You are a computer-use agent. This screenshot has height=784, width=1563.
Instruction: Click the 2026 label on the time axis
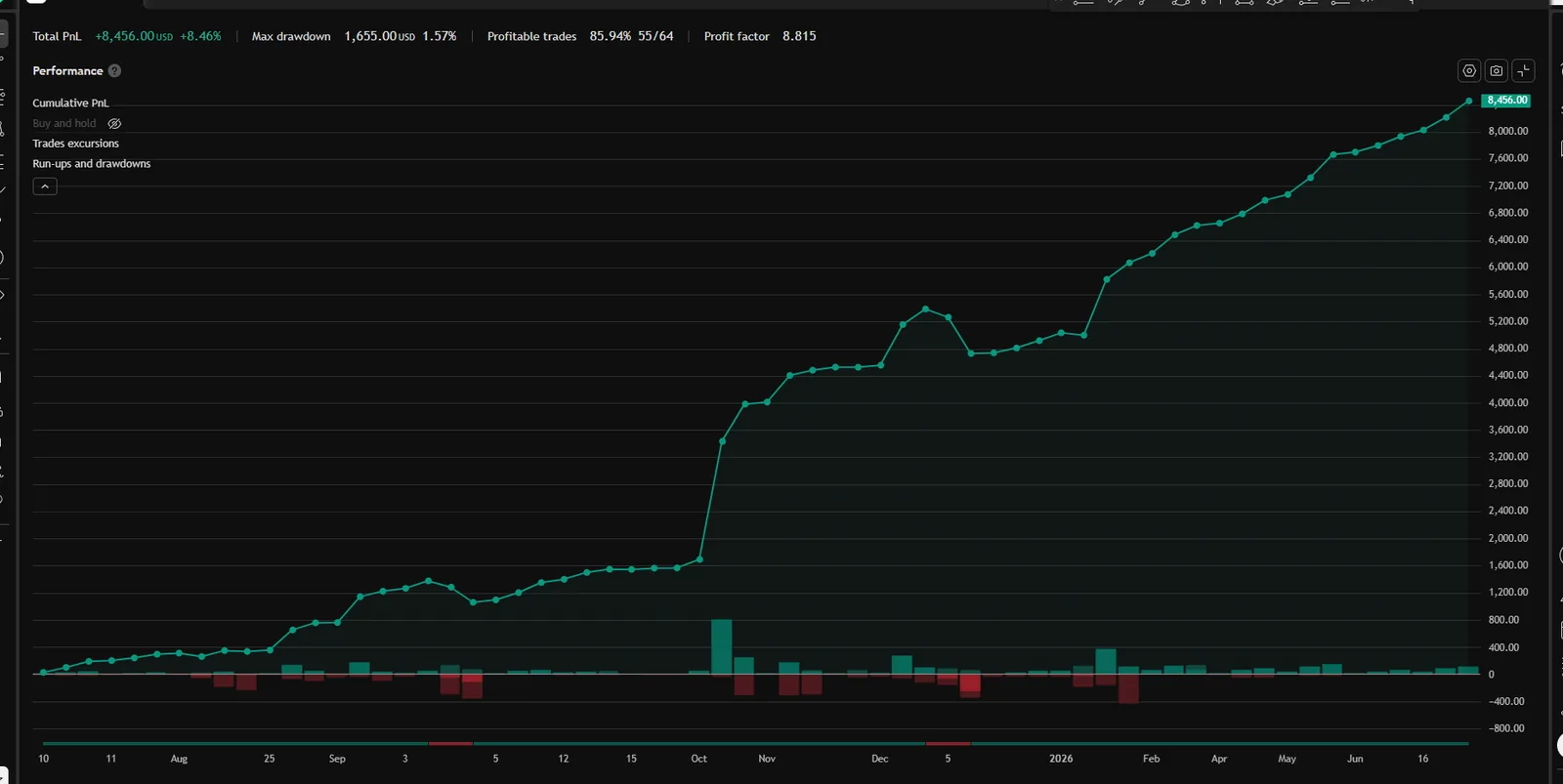(1061, 759)
